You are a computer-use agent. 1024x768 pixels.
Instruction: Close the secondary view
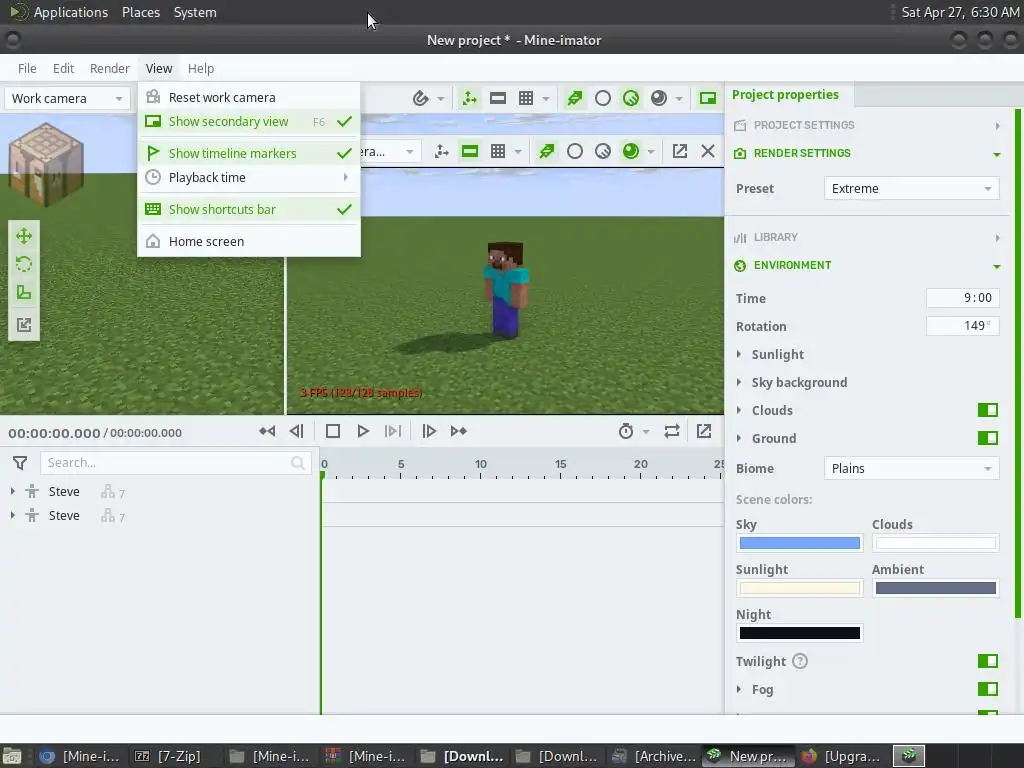pos(708,152)
